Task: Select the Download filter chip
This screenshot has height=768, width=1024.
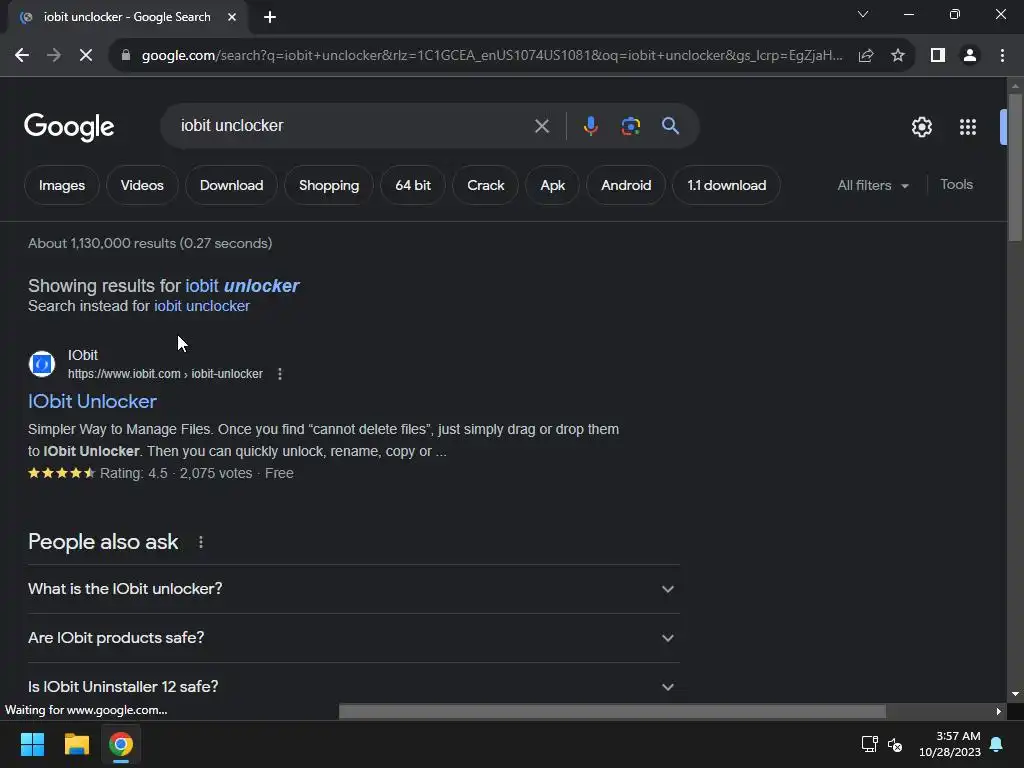Action: (231, 185)
